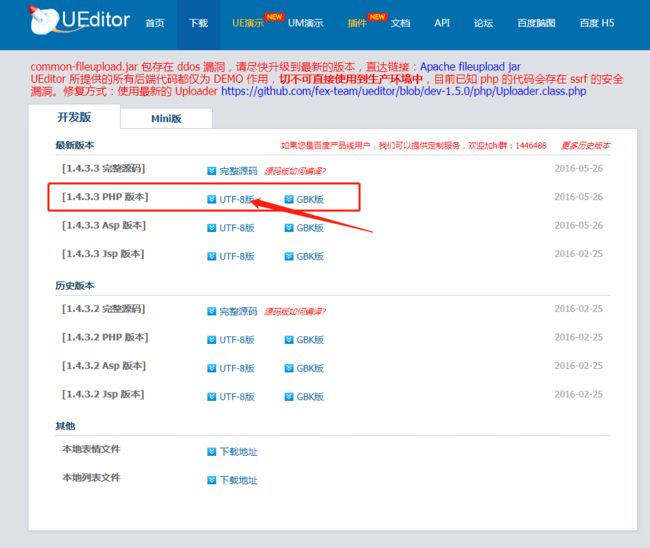Click UTF-8 download icon for 1.4.3.3 Jsp

tap(211, 257)
